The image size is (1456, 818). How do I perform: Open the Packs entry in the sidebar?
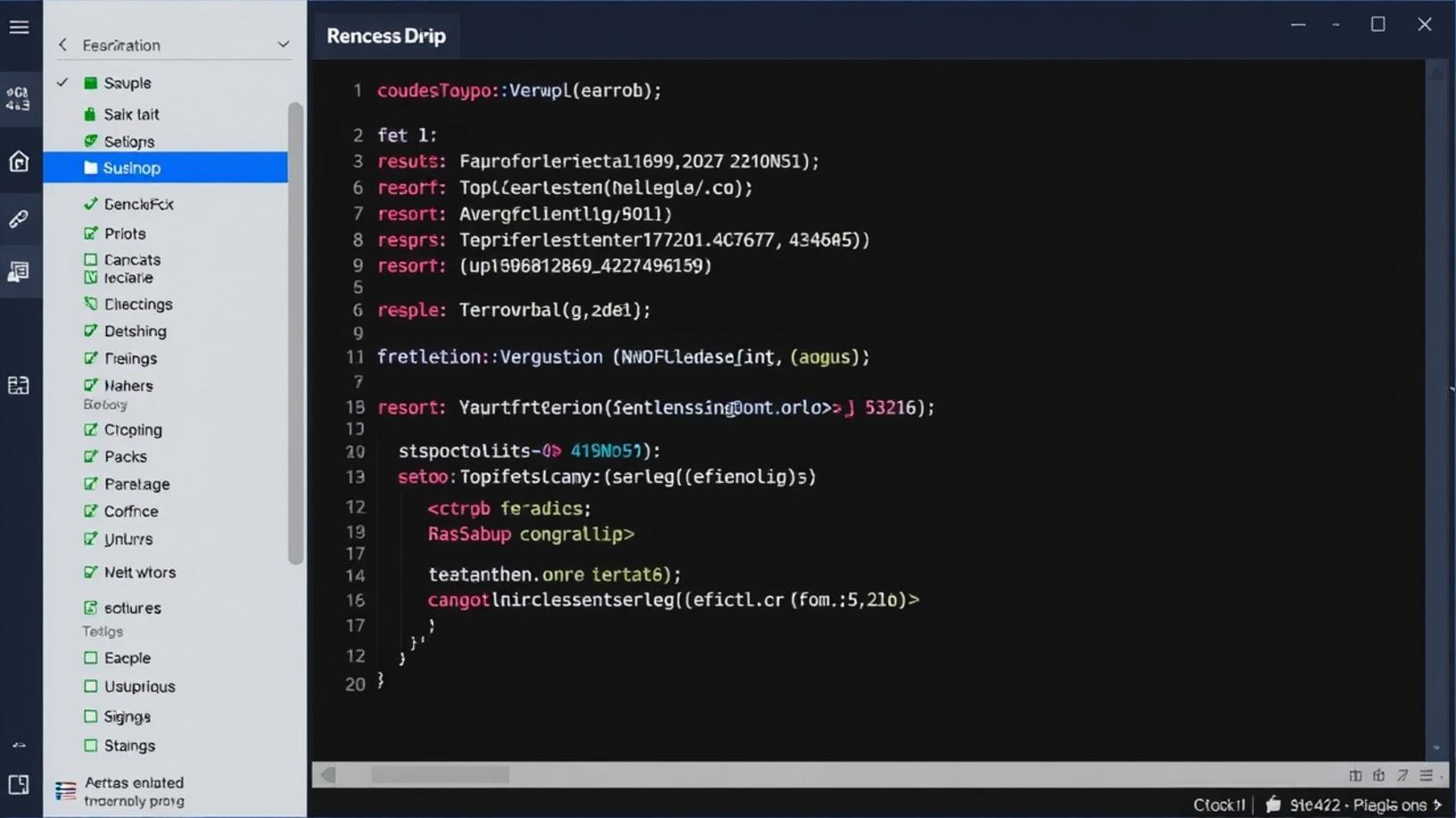coord(126,456)
